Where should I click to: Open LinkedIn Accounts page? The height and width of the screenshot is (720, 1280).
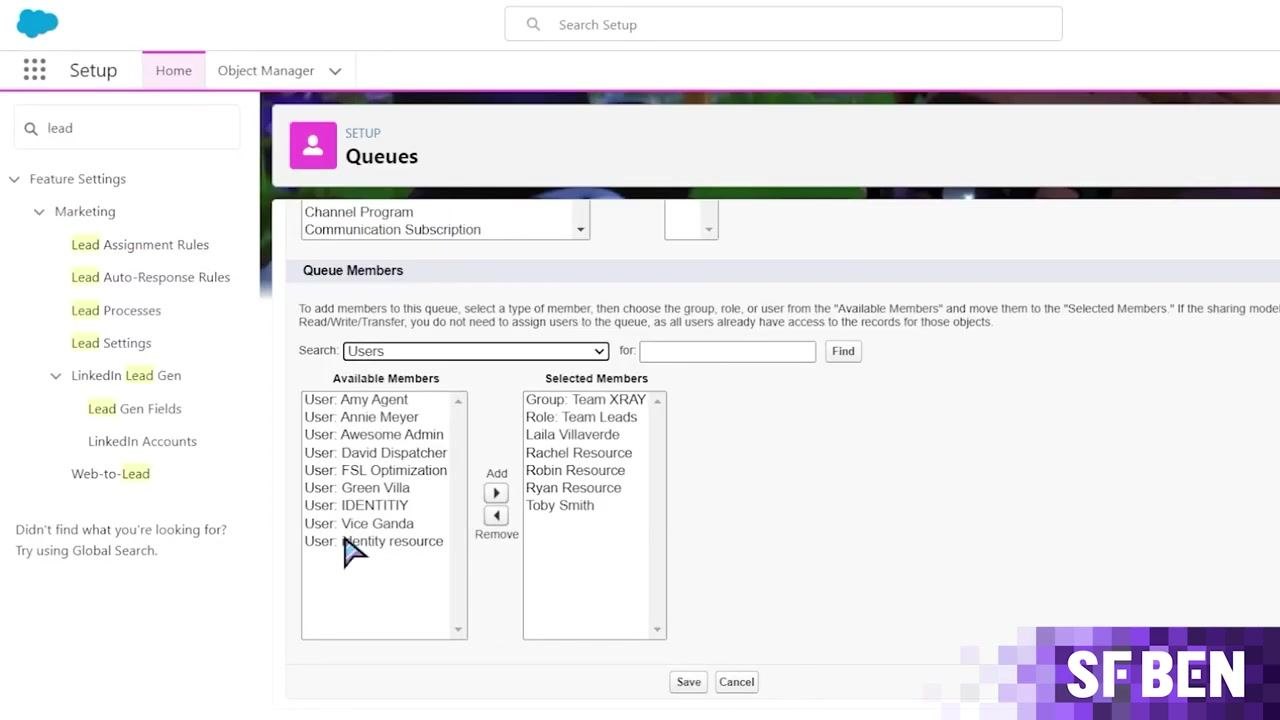(142, 441)
